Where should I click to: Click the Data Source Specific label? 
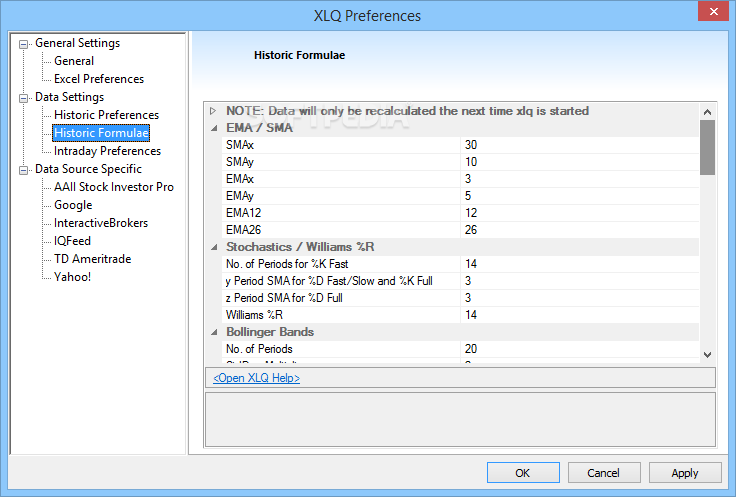[88, 169]
